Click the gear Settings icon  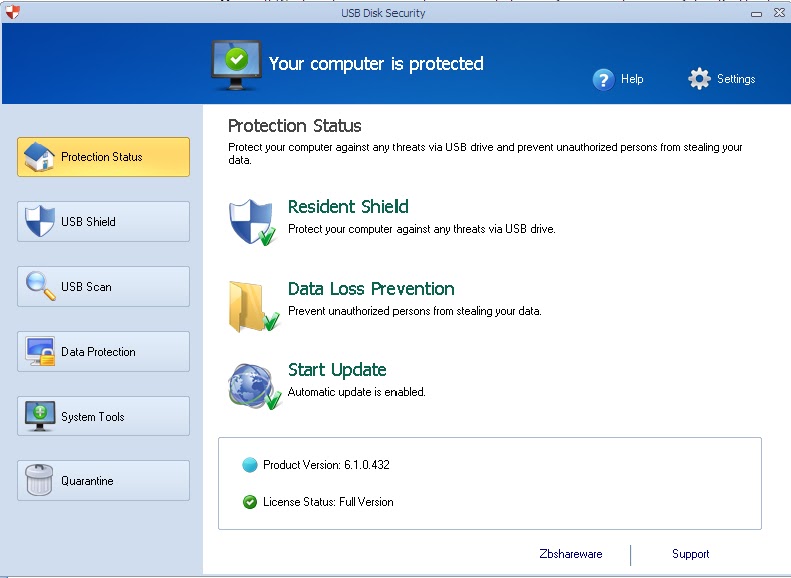pyautogui.click(x=699, y=79)
